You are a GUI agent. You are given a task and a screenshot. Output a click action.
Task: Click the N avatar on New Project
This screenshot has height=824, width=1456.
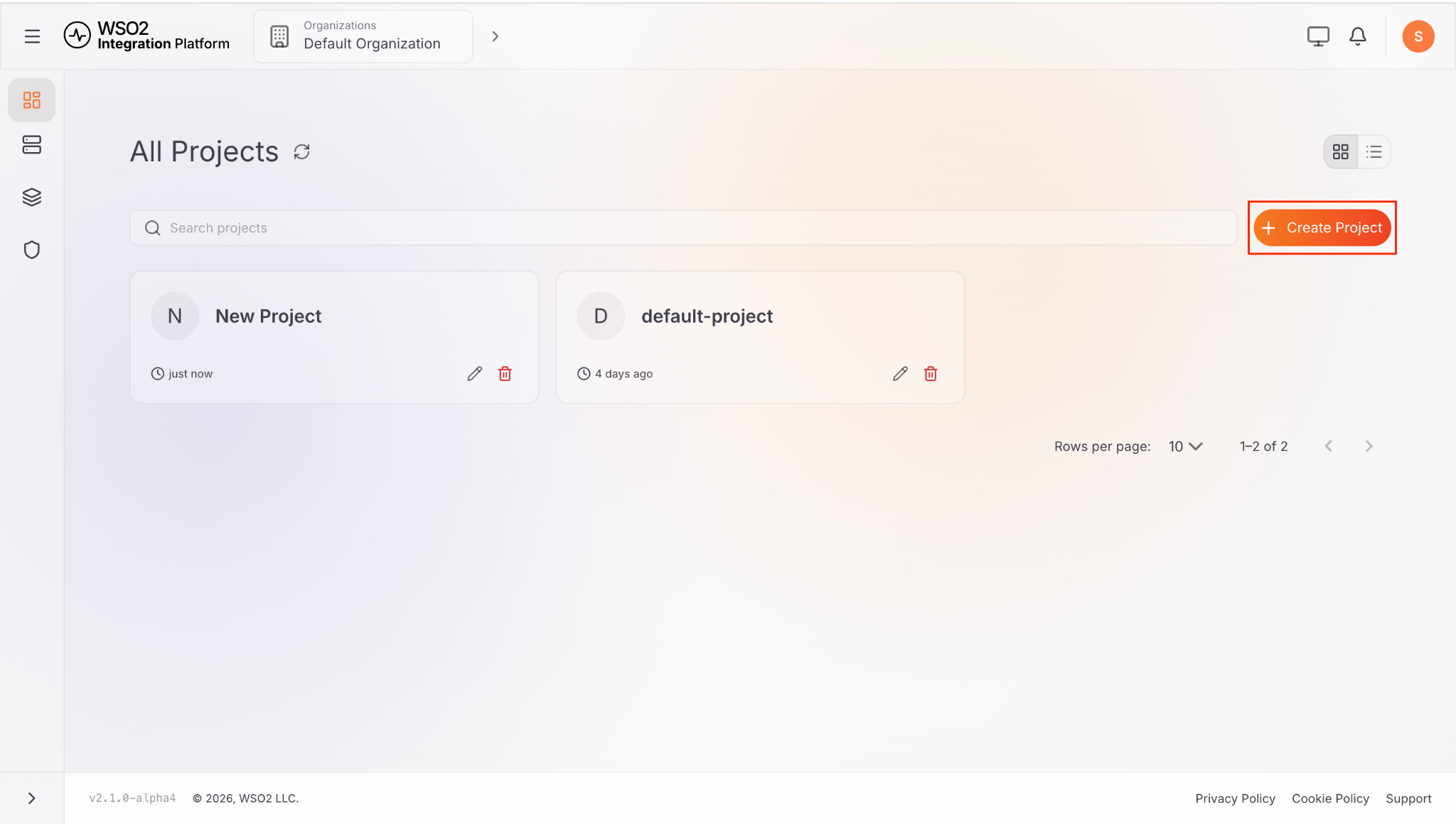point(175,316)
